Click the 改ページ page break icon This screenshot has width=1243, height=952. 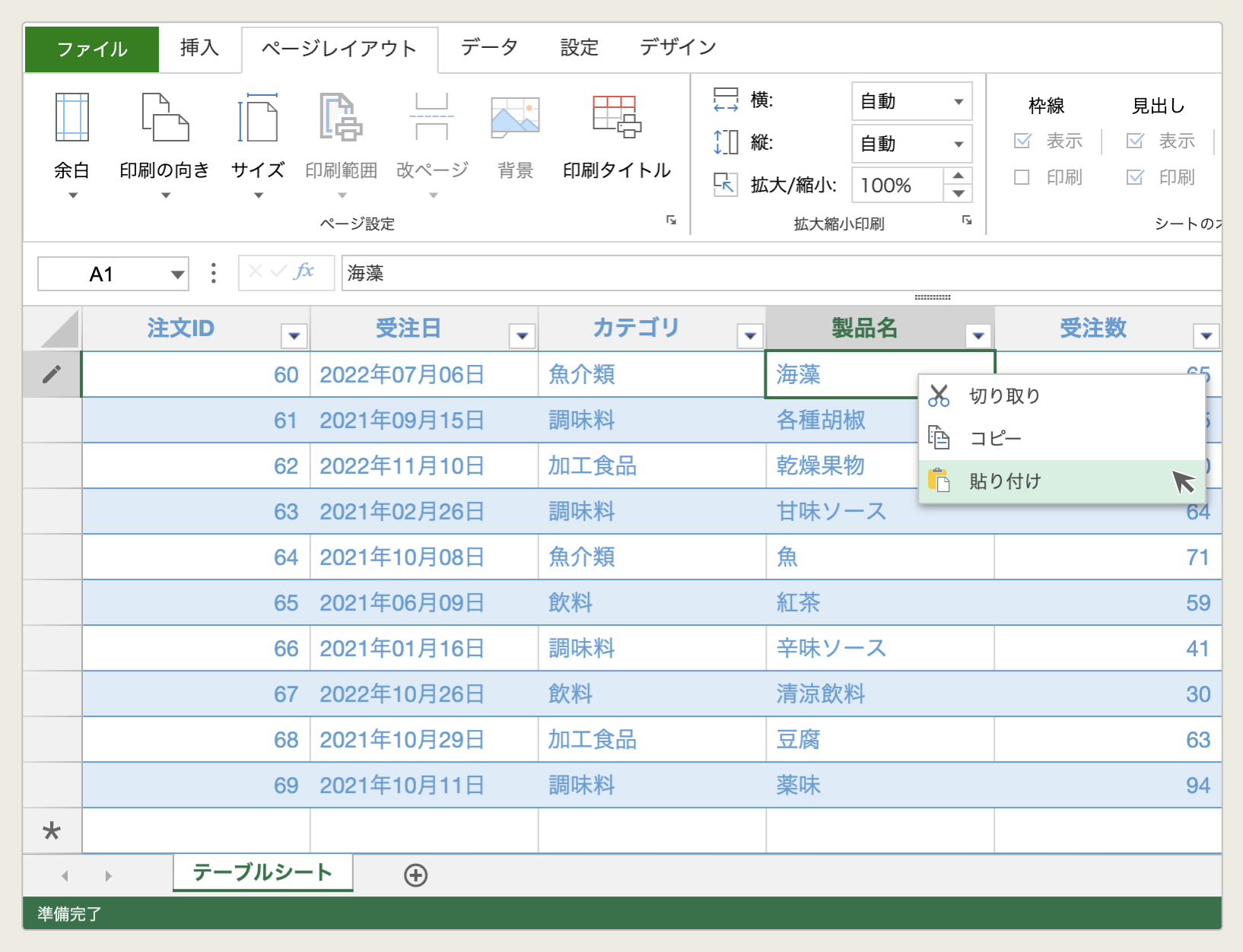[x=432, y=117]
